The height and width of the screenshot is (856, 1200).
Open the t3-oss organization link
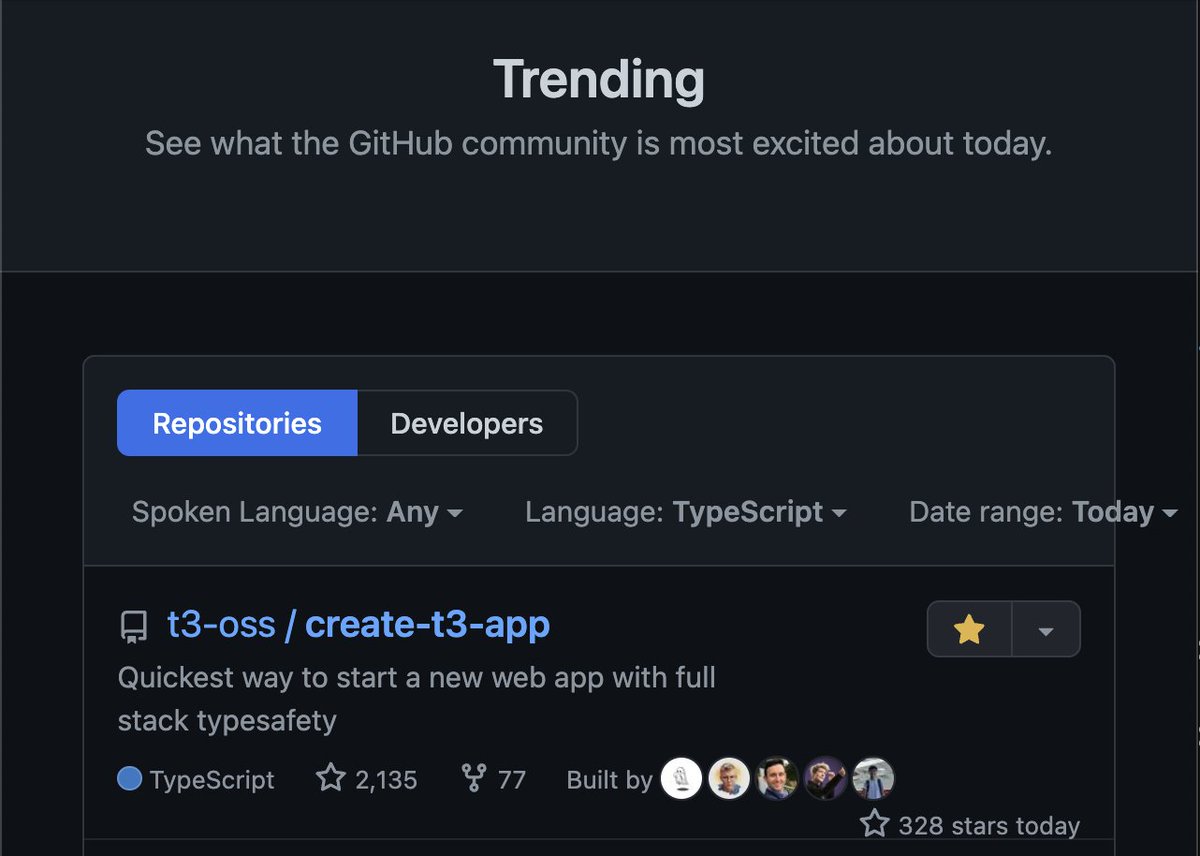[x=221, y=625]
